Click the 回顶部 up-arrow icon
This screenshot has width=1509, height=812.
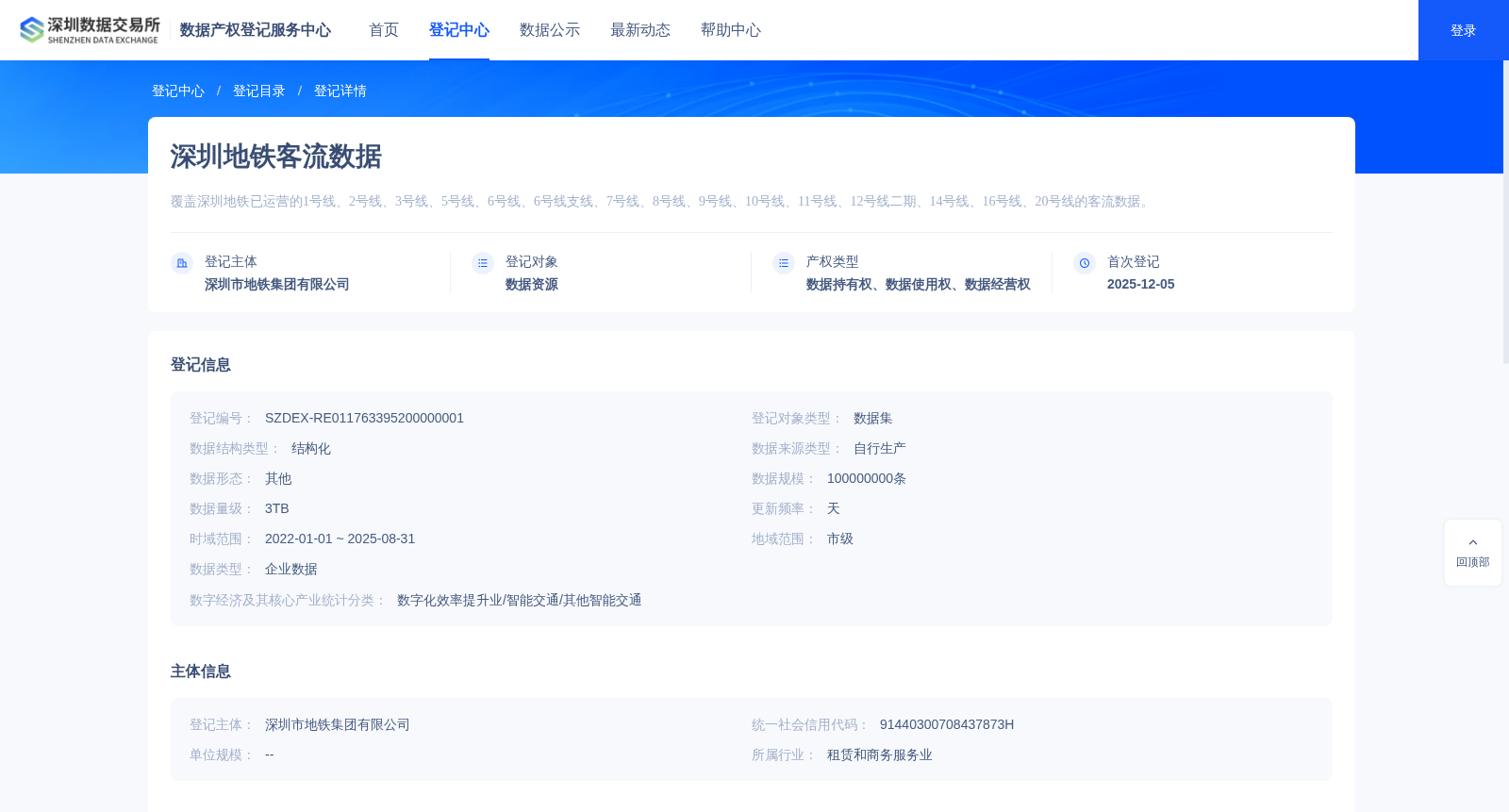click(x=1473, y=542)
